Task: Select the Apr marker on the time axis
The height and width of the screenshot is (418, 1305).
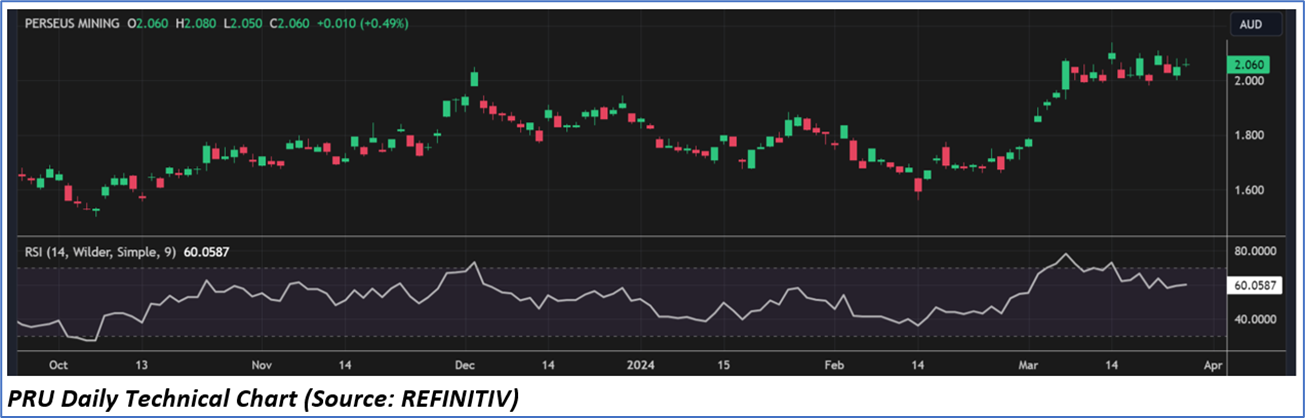Action: coord(1212,364)
